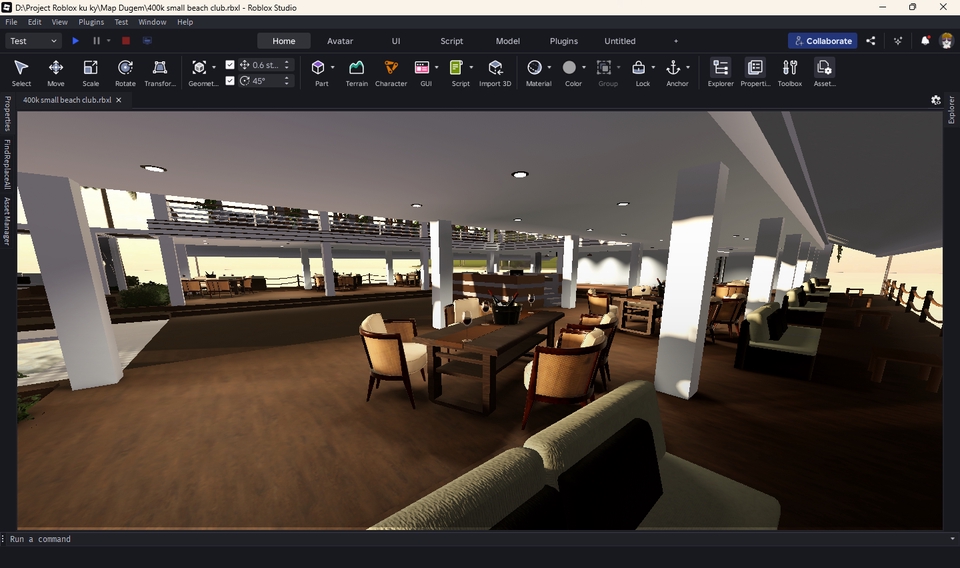Viewport: 960px width, 568px height.
Task: Disable the 45° rotation snap checkbox
Action: [230, 81]
